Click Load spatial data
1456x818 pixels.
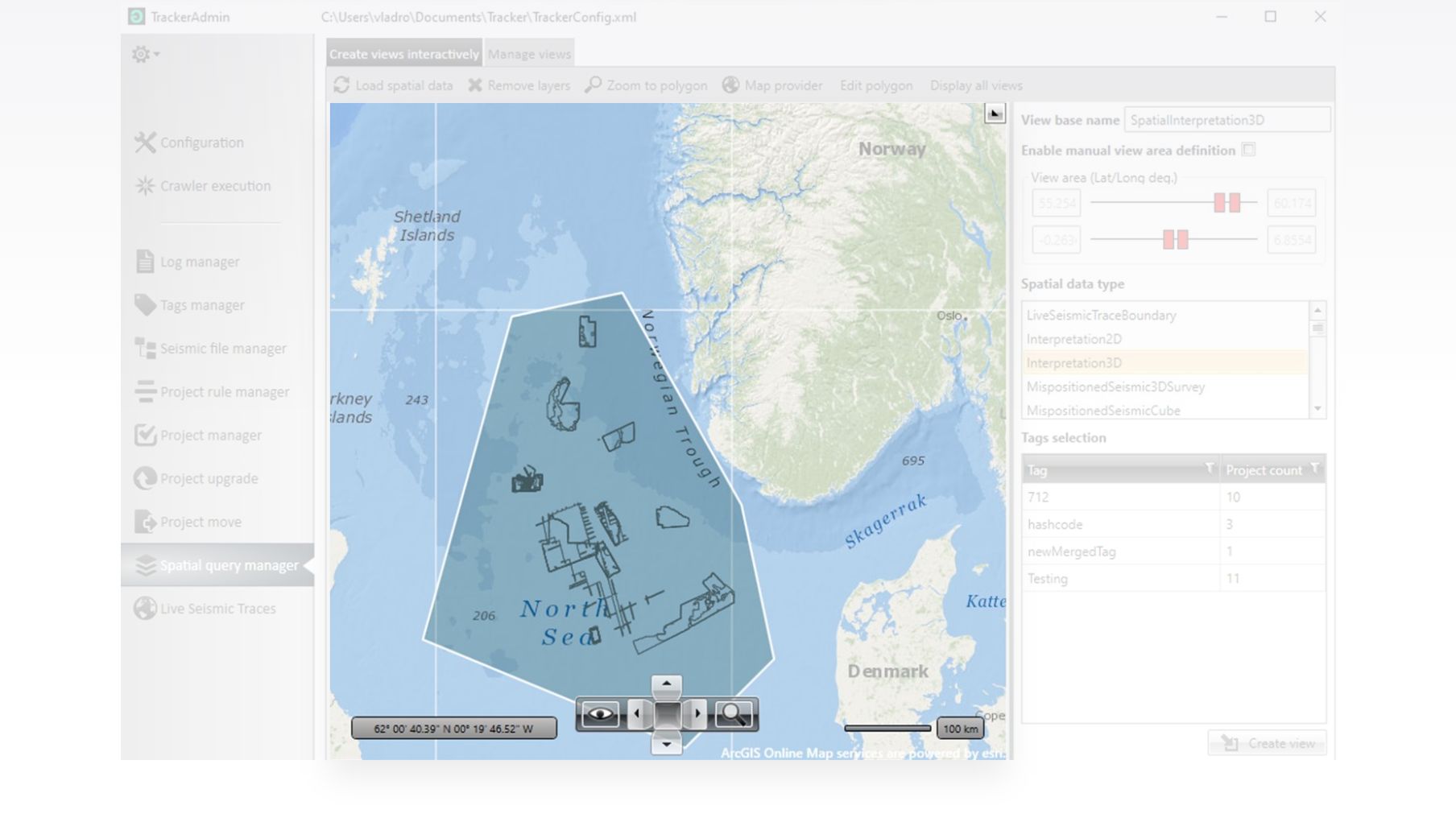coord(394,85)
